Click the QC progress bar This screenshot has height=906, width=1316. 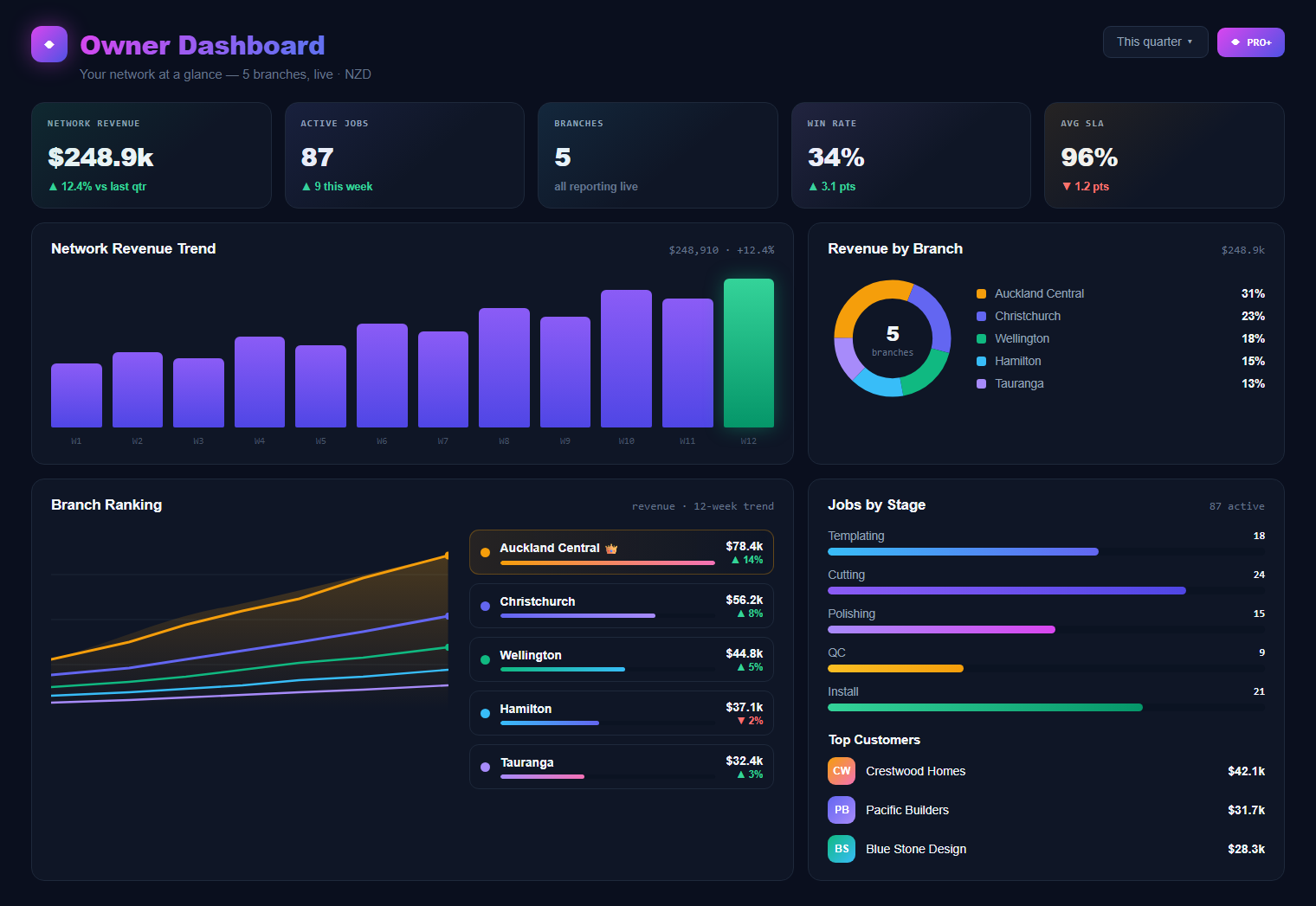tap(1046, 668)
